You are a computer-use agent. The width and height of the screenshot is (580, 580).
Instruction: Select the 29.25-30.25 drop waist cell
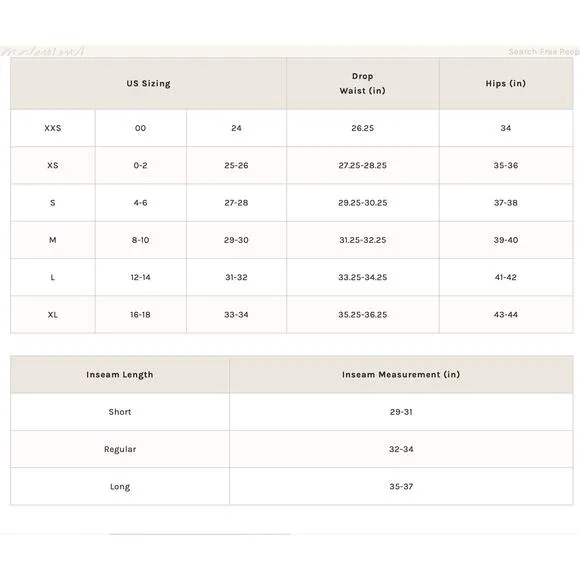point(362,203)
